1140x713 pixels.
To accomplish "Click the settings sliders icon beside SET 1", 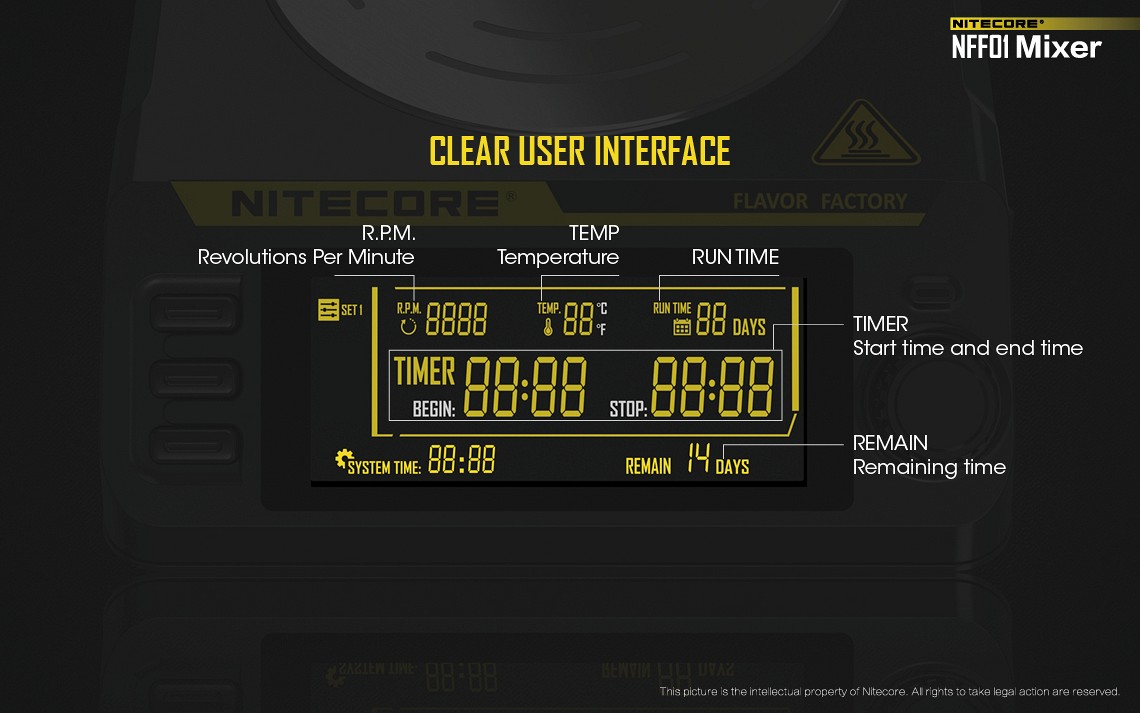I will pos(329,310).
